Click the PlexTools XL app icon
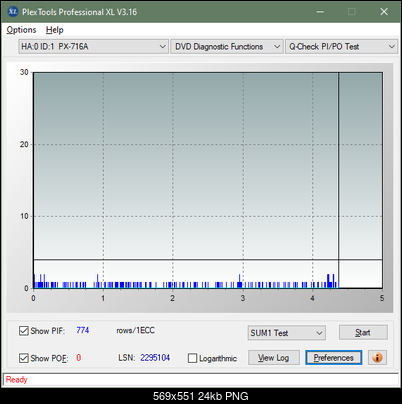 tap(13, 12)
